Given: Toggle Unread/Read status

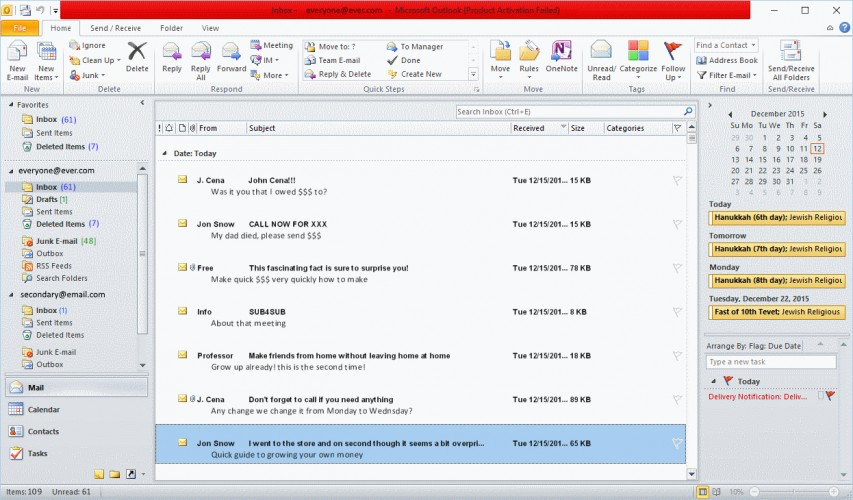Looking at the screenshot, I should click(602, 61).
